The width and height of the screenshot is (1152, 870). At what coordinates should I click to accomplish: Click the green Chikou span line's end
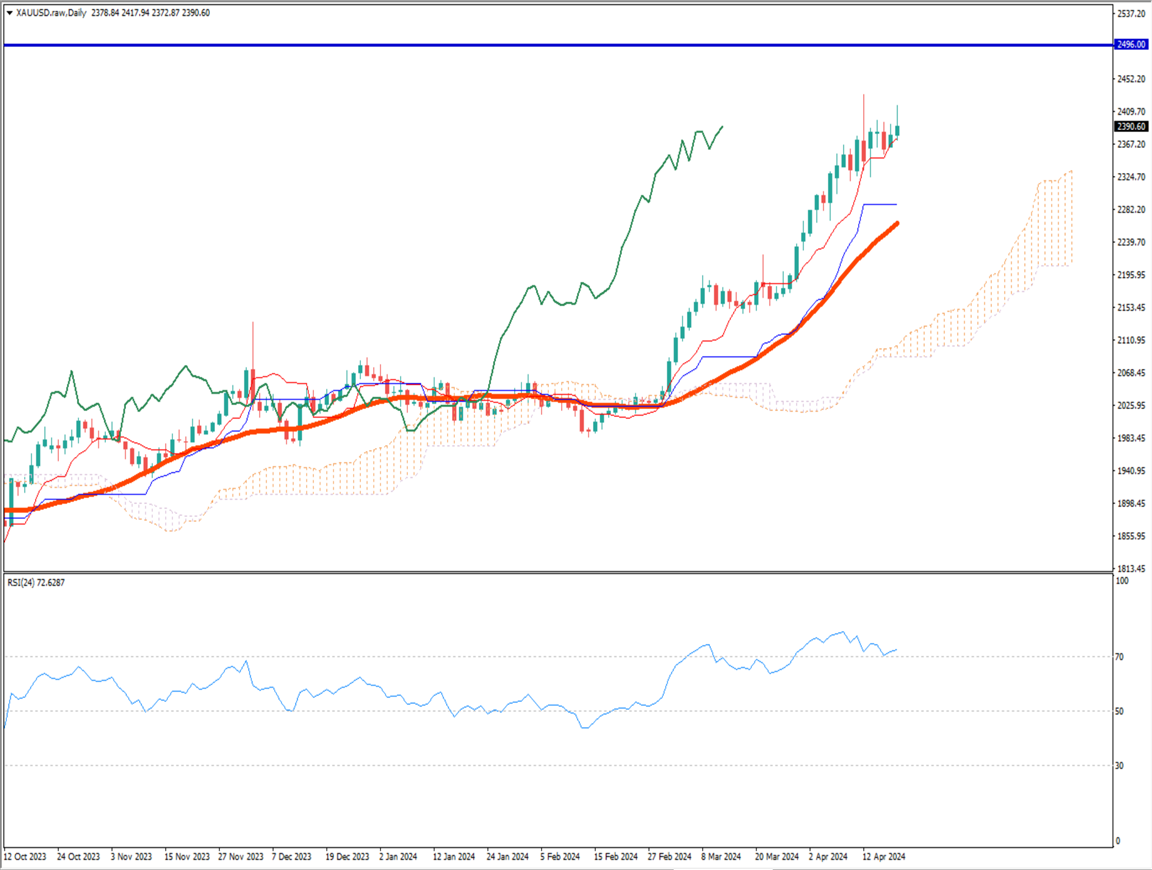point(722,127)
